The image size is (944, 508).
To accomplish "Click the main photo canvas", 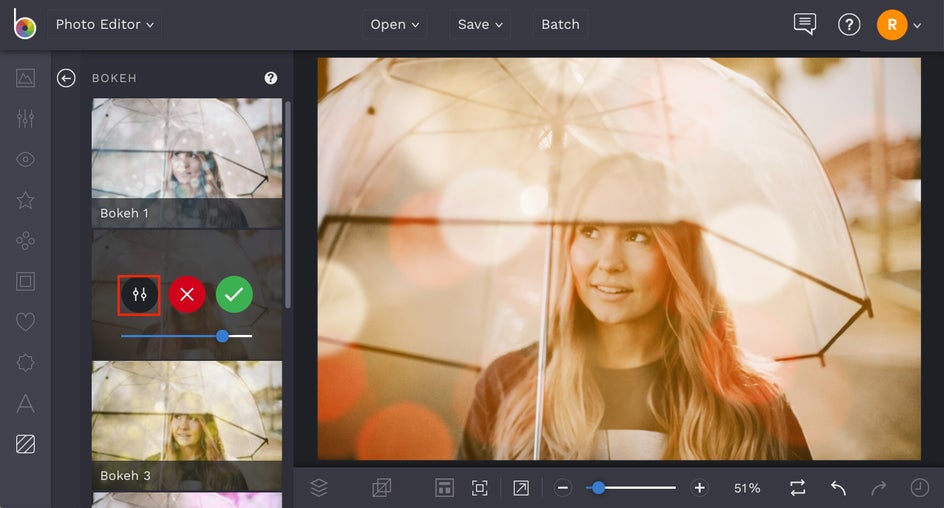I will pyautogui.click(x=619, y=259).
